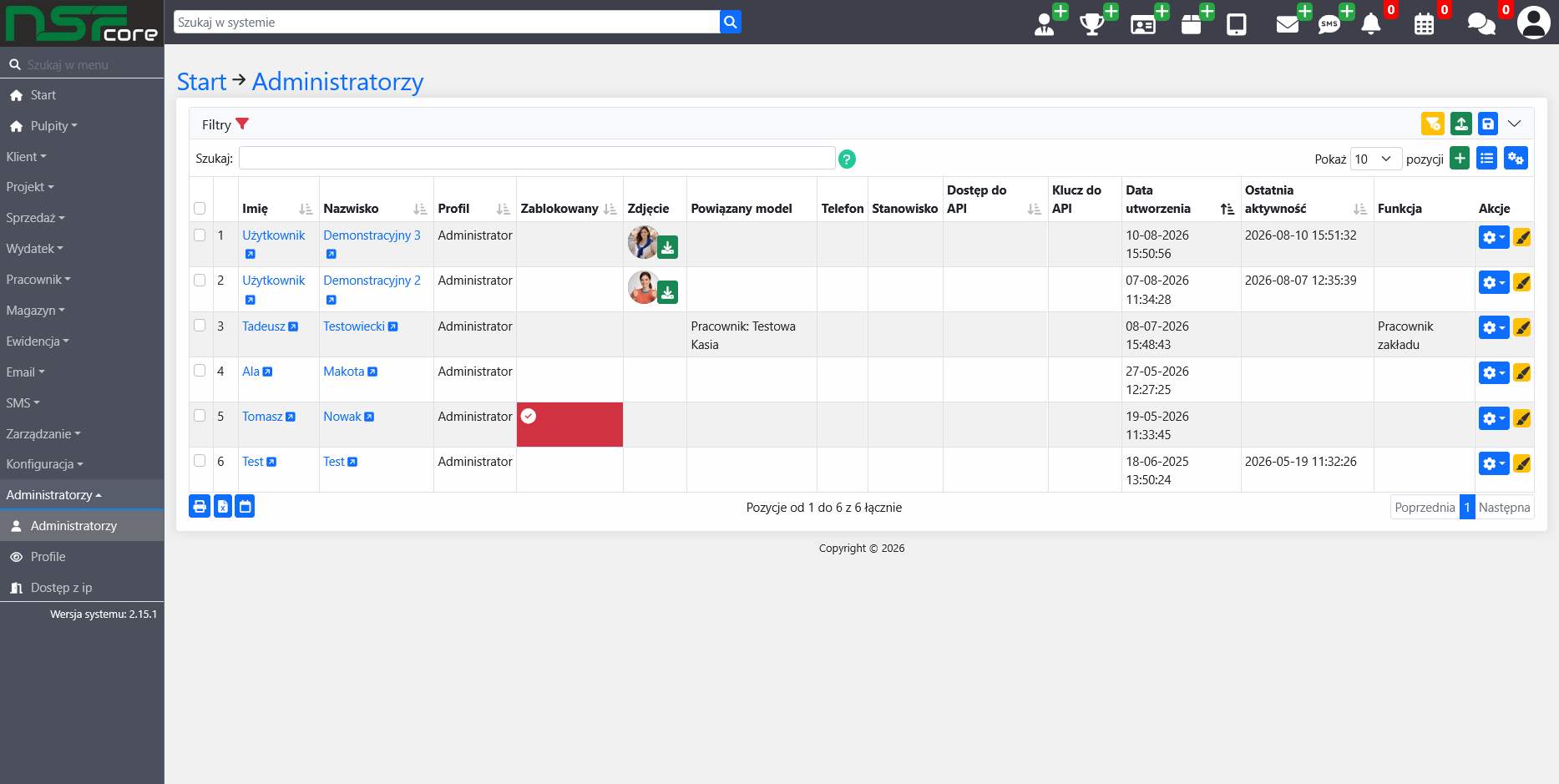Open user account avatar menu

click(x=1534, y=23)
